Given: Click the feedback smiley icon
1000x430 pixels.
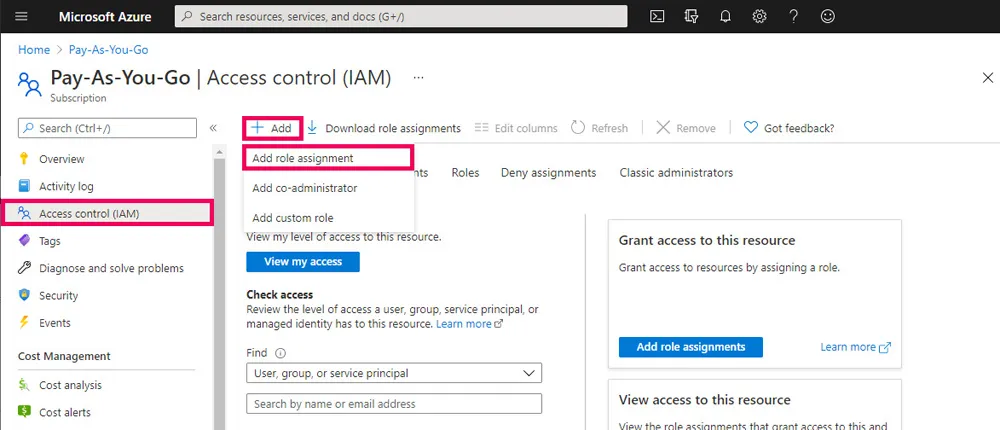Looking at the screenshot, I should click(x=828, y=17).
